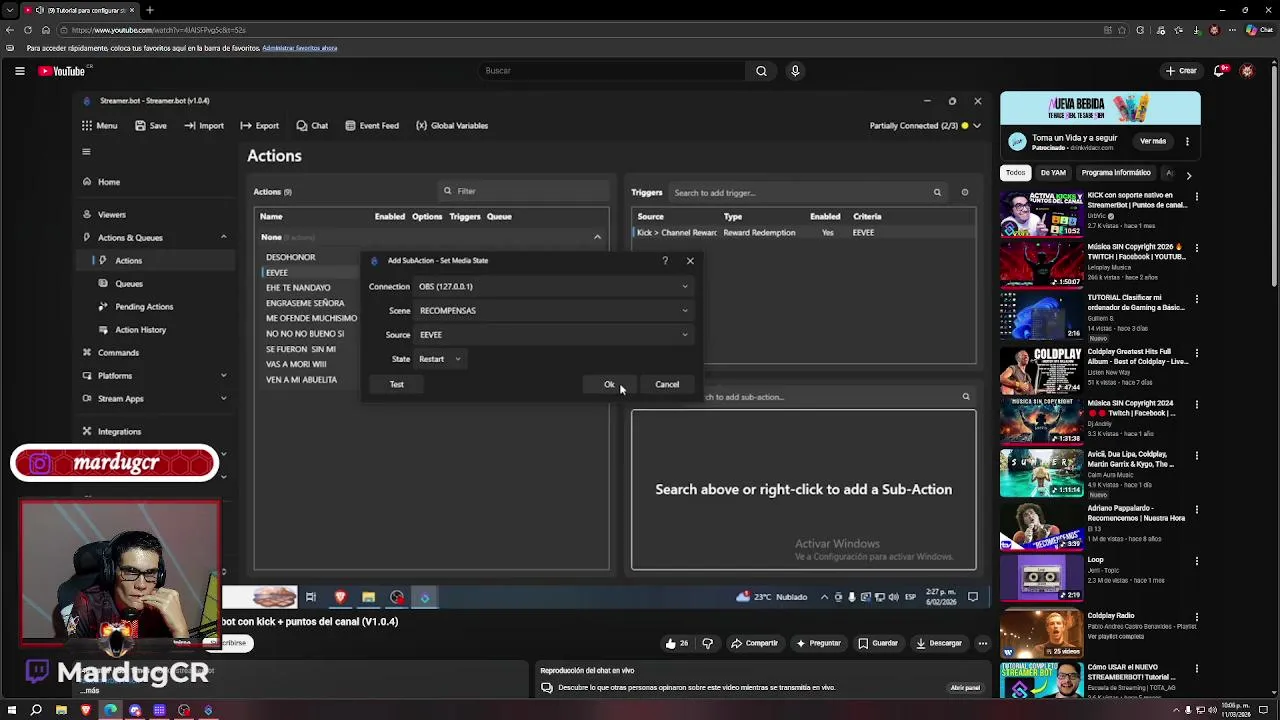Viewport: 1280px width, 720px height.
Task: Open the Windows Start button in taskbar
Action: click(x=11, y=711)
